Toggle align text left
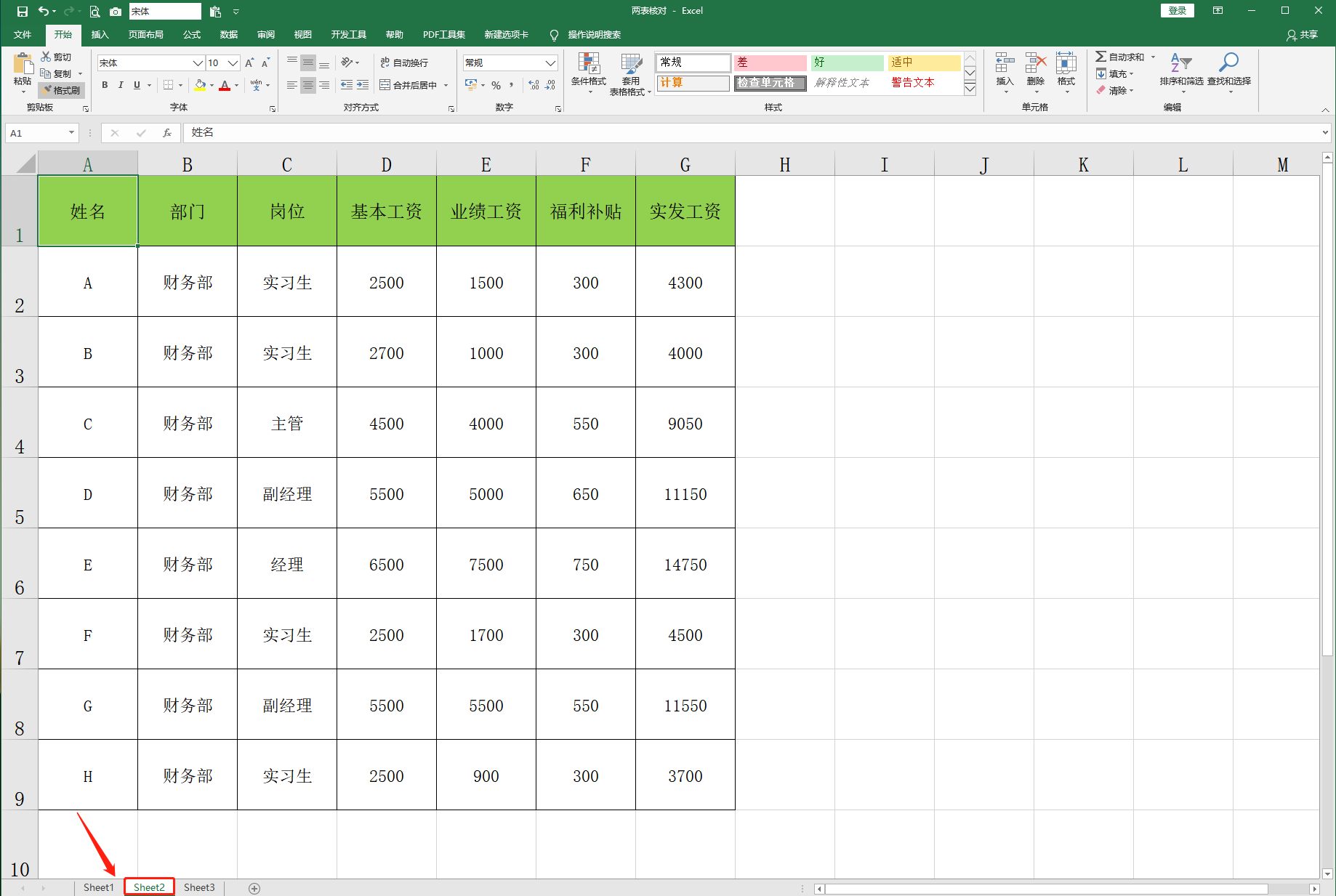1336x896 pixels. tap(292, 85)
